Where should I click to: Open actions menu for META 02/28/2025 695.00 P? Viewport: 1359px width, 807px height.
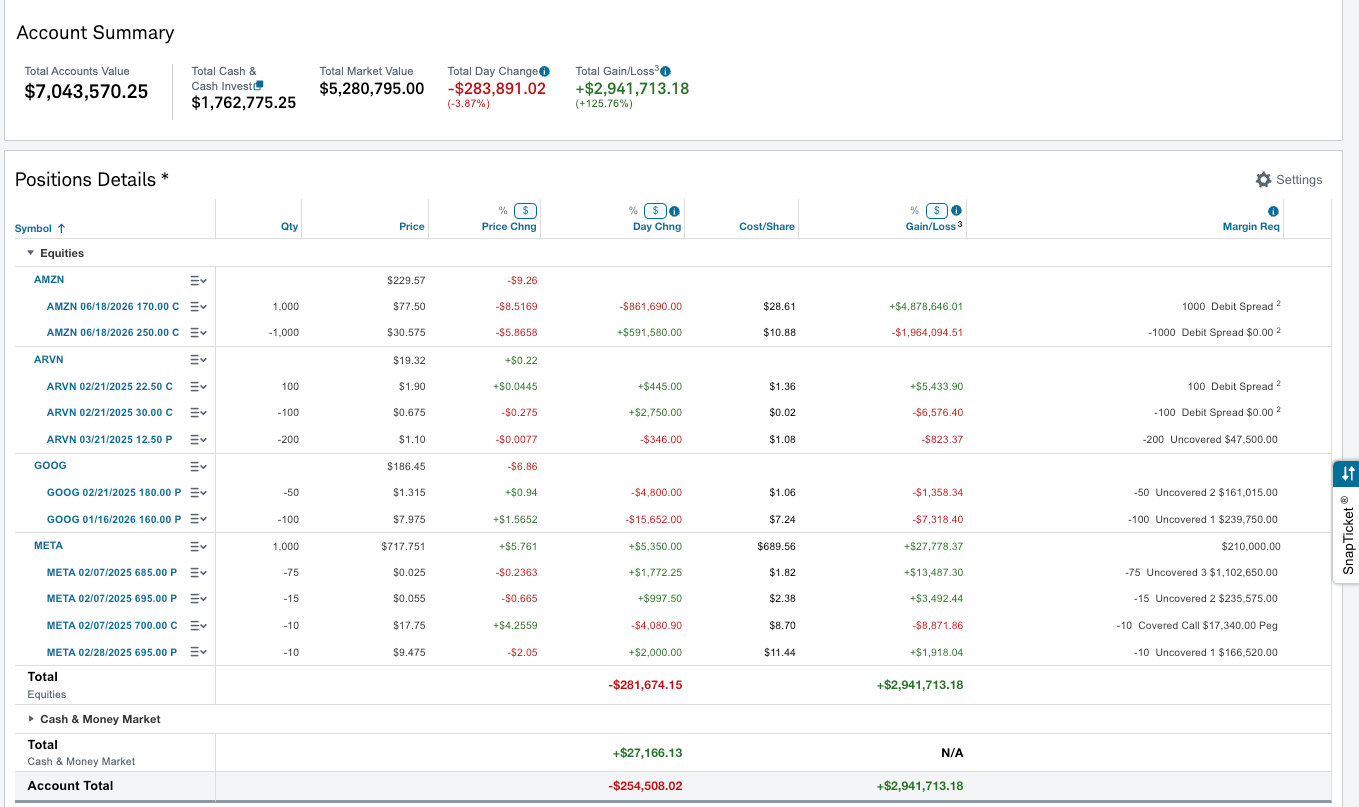(198, 653)
